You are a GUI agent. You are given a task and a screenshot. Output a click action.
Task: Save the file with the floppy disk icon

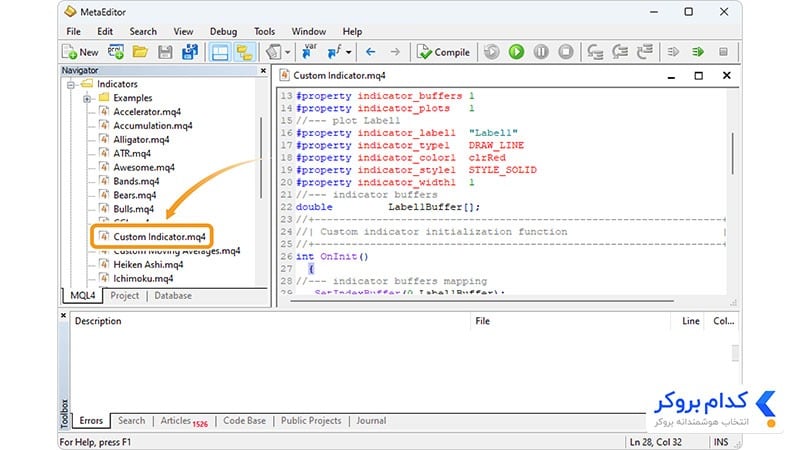pyautogui.click(x=165, y=52)
